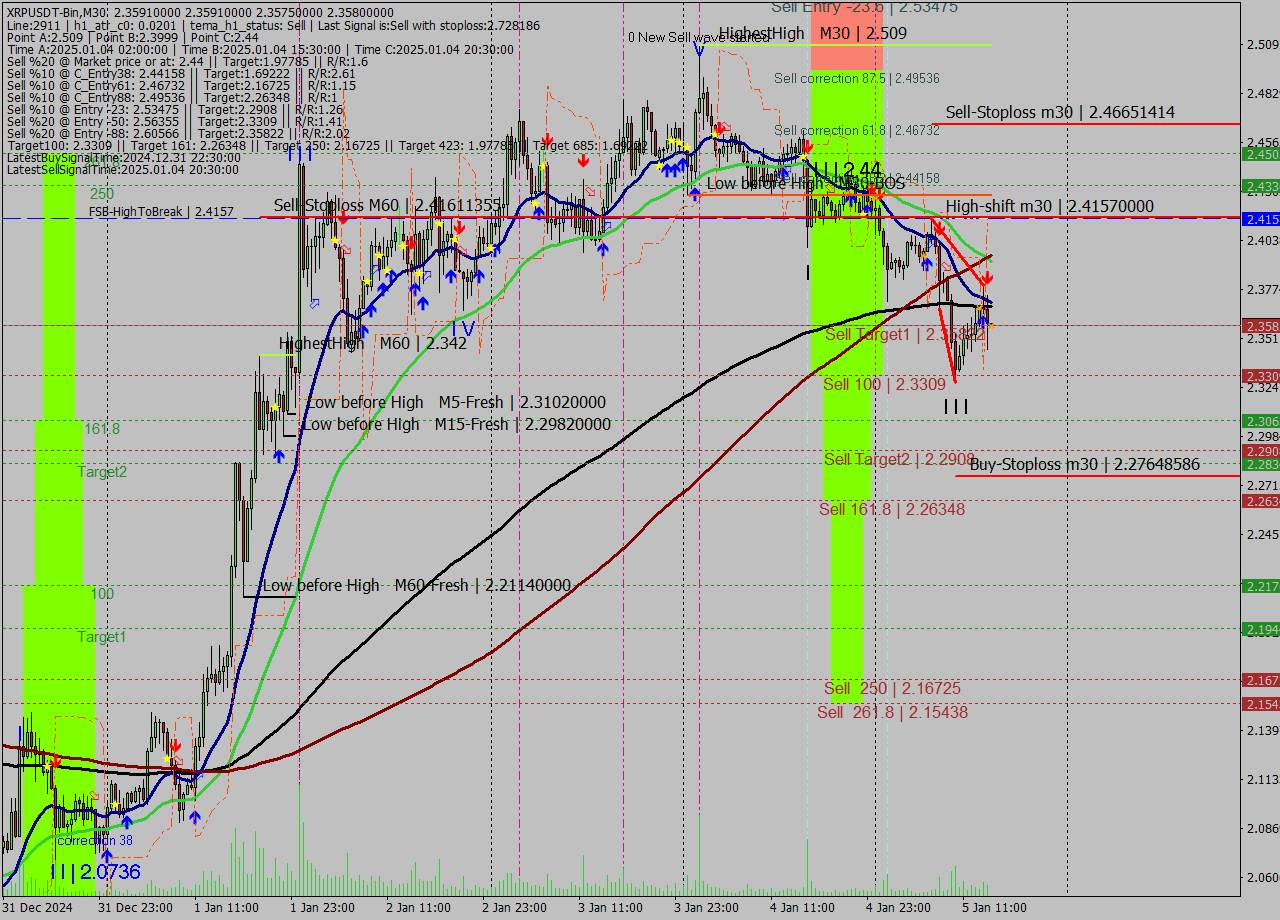
Task: Select the 'Sell %20 @ Entry -50' line
Action: coord(174,121)
